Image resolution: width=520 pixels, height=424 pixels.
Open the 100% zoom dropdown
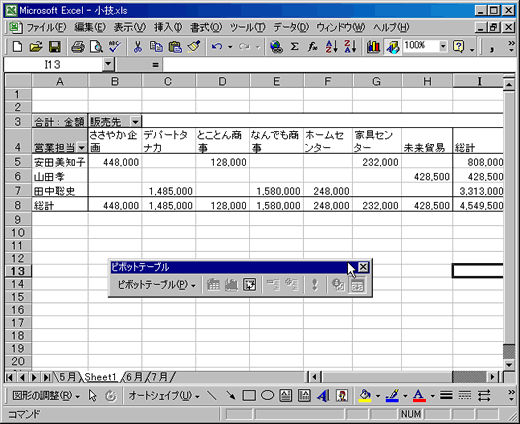click(x=443, y=46)
